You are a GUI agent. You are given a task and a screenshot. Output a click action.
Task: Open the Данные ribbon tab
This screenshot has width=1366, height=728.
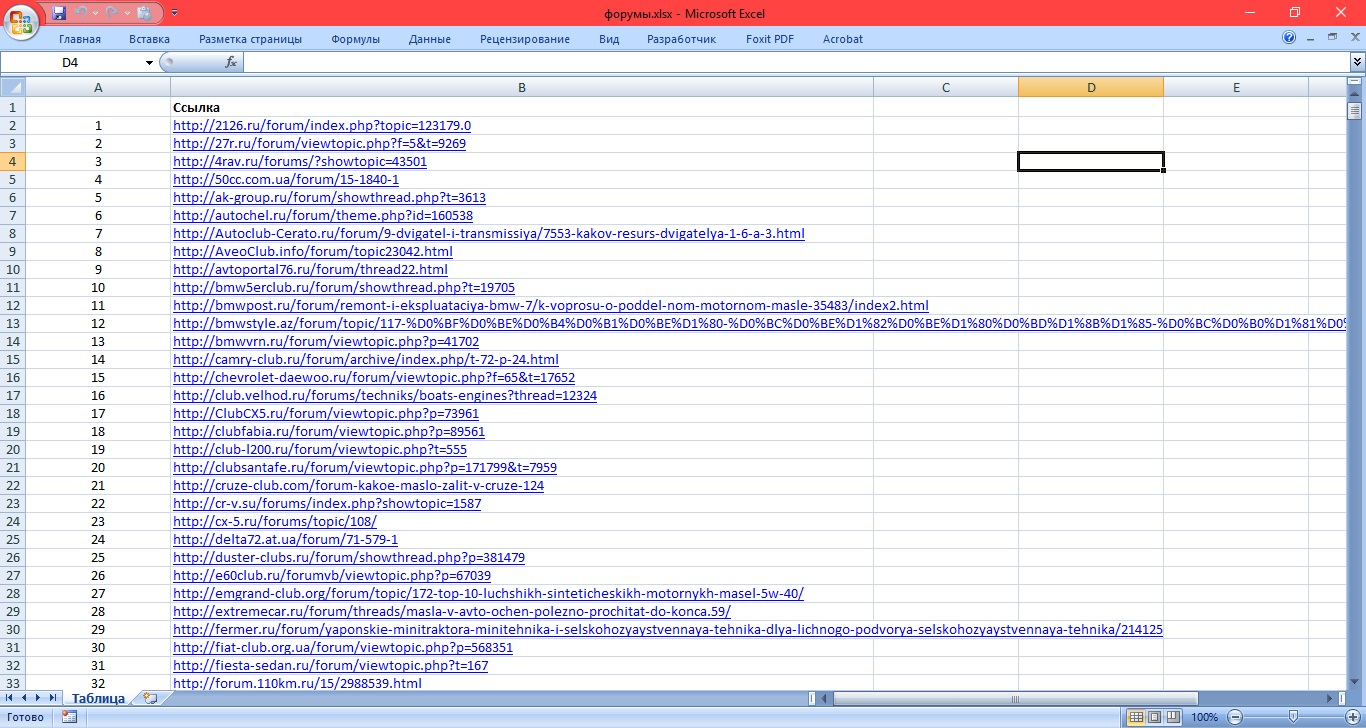coord(429,39)
